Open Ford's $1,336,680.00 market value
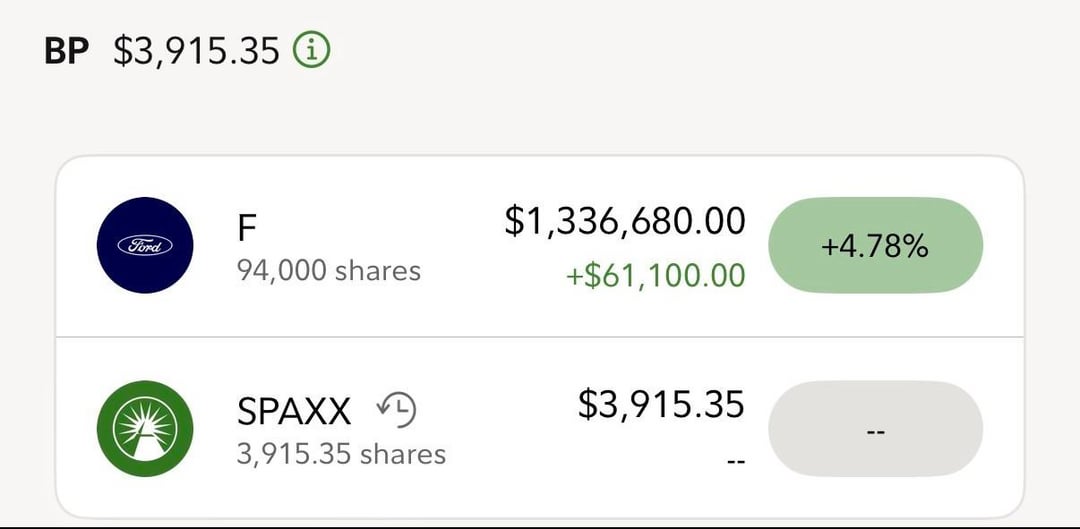 (625, 222)
